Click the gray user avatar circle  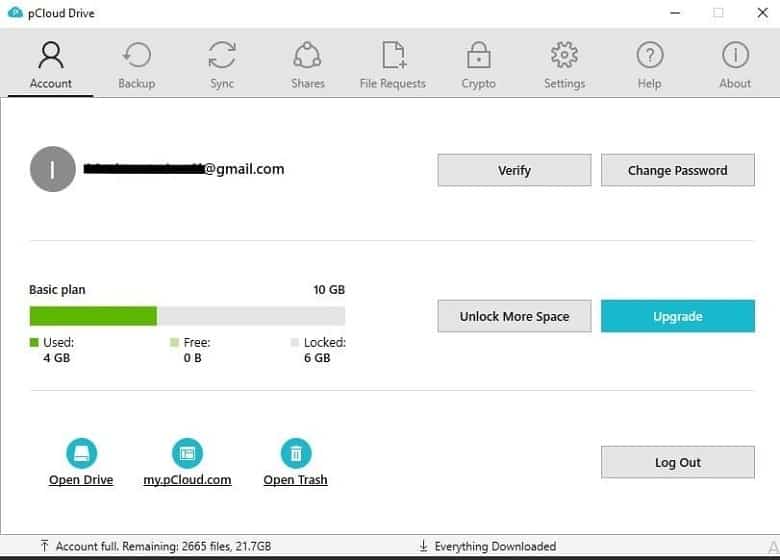(x=53, y=169)
